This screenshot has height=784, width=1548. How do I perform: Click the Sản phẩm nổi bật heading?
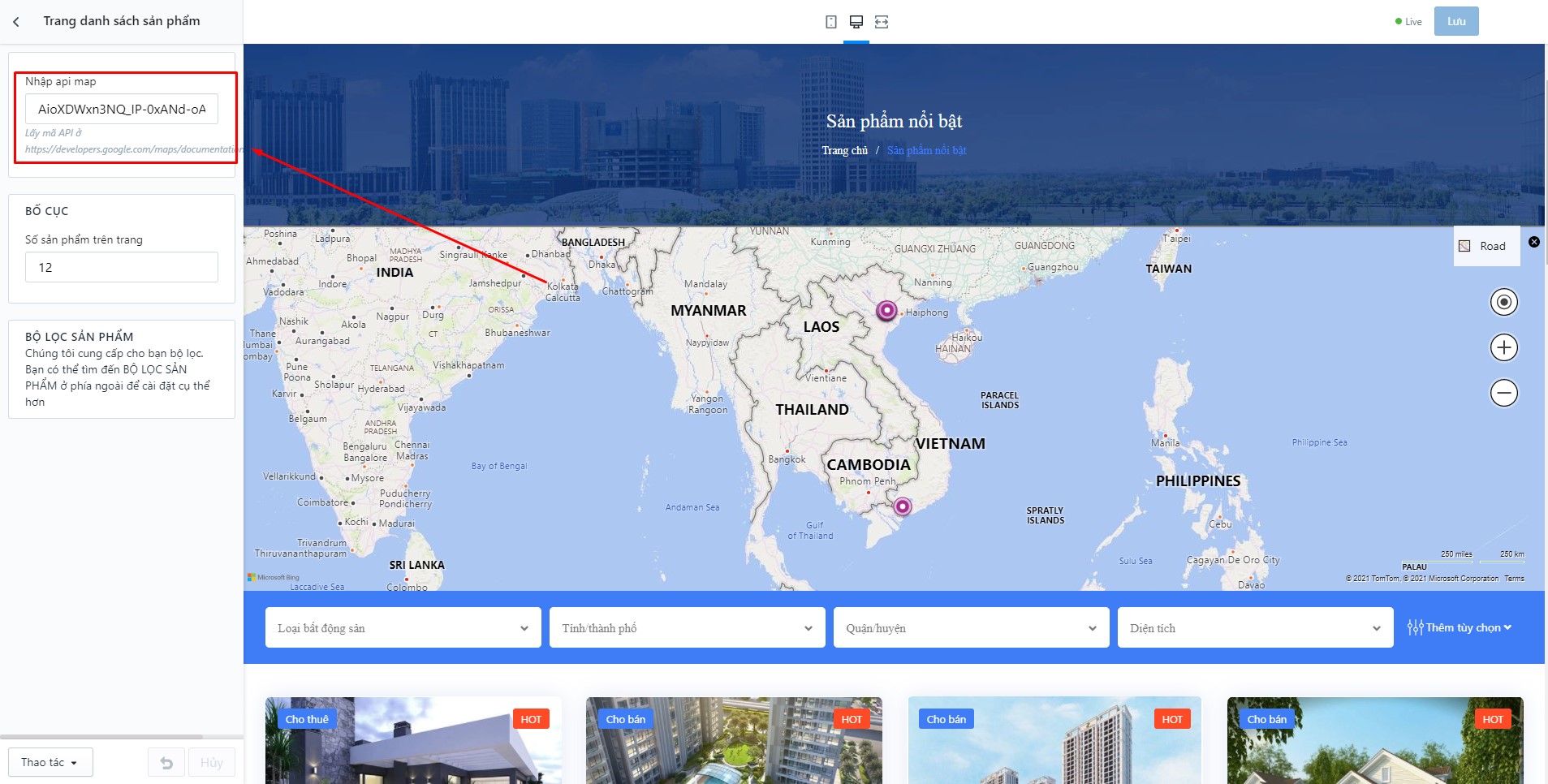pos(894,121)
